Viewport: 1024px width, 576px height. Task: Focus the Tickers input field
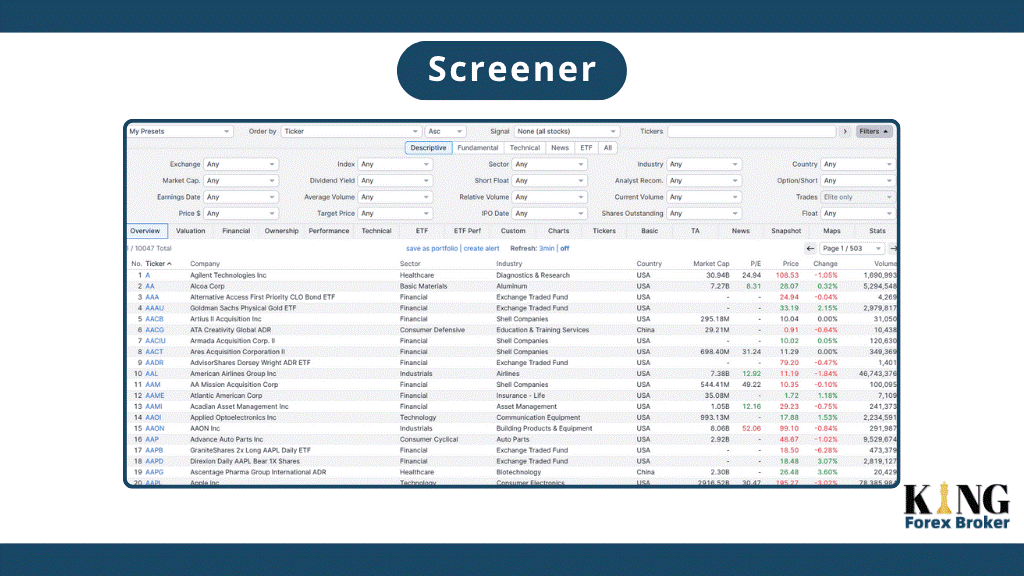752,131
